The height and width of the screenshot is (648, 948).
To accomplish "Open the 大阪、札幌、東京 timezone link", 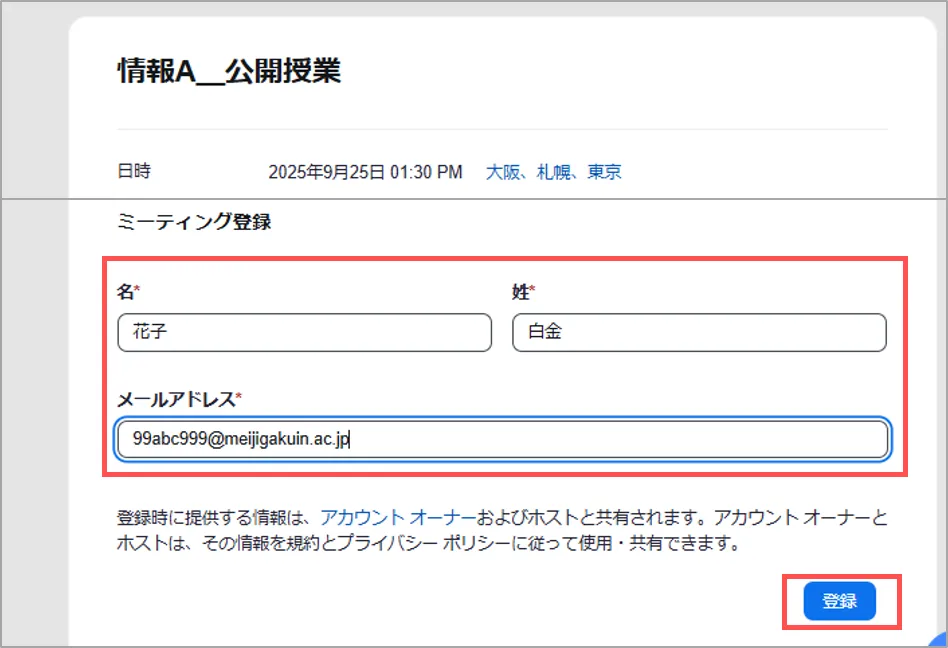I will 553,172.
